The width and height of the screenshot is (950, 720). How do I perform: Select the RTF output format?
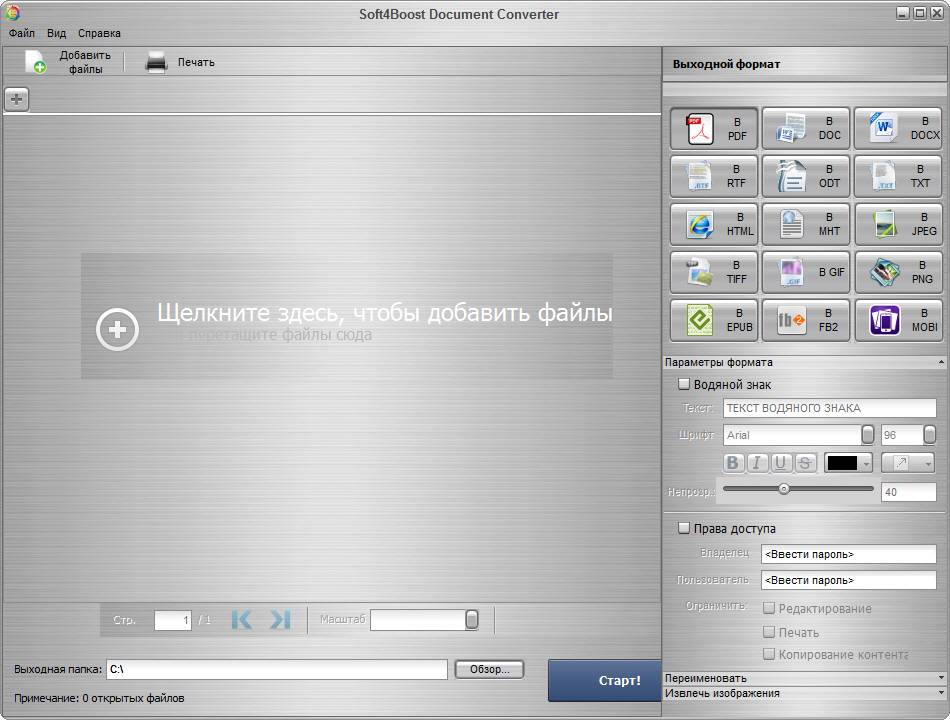point(714,176)
